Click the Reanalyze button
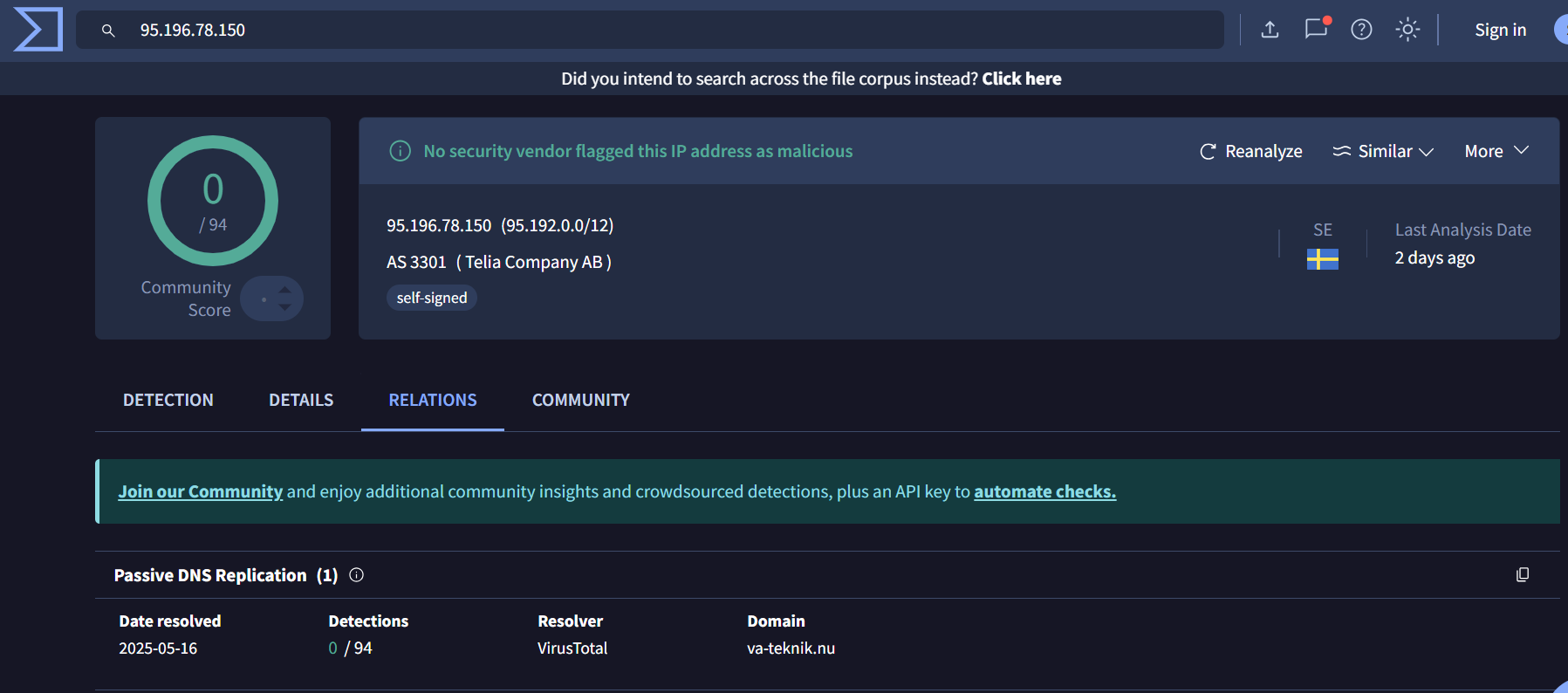Image resolution: width=1568 pixels, height=693 pixels. (1251, 151)
